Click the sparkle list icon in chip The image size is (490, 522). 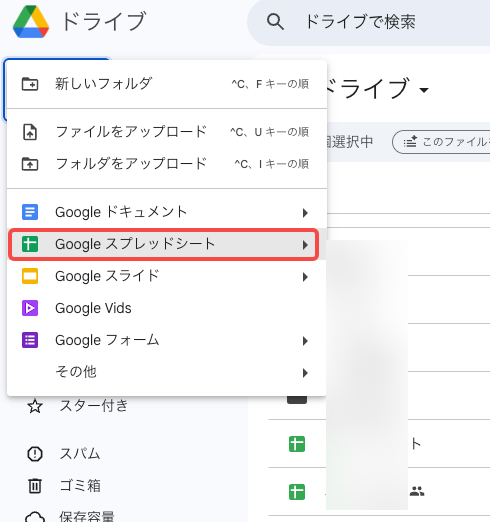410,142
